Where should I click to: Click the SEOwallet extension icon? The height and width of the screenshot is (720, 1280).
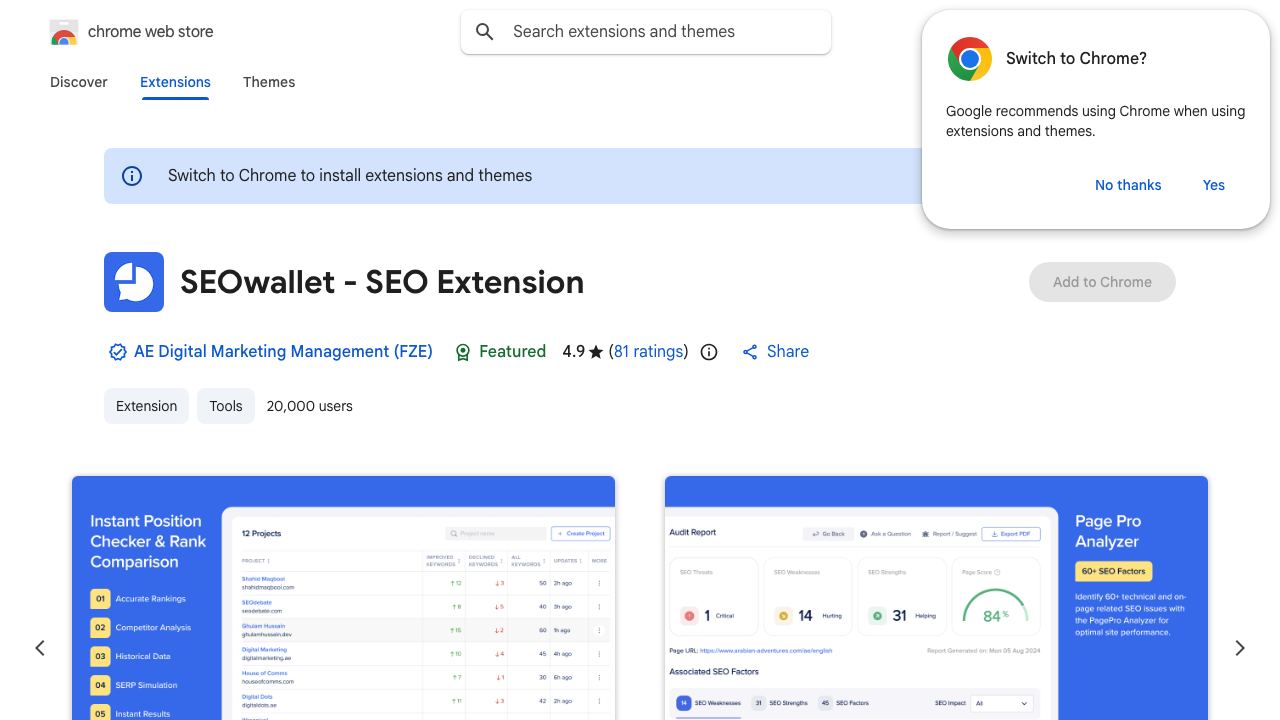coord(134,282)
